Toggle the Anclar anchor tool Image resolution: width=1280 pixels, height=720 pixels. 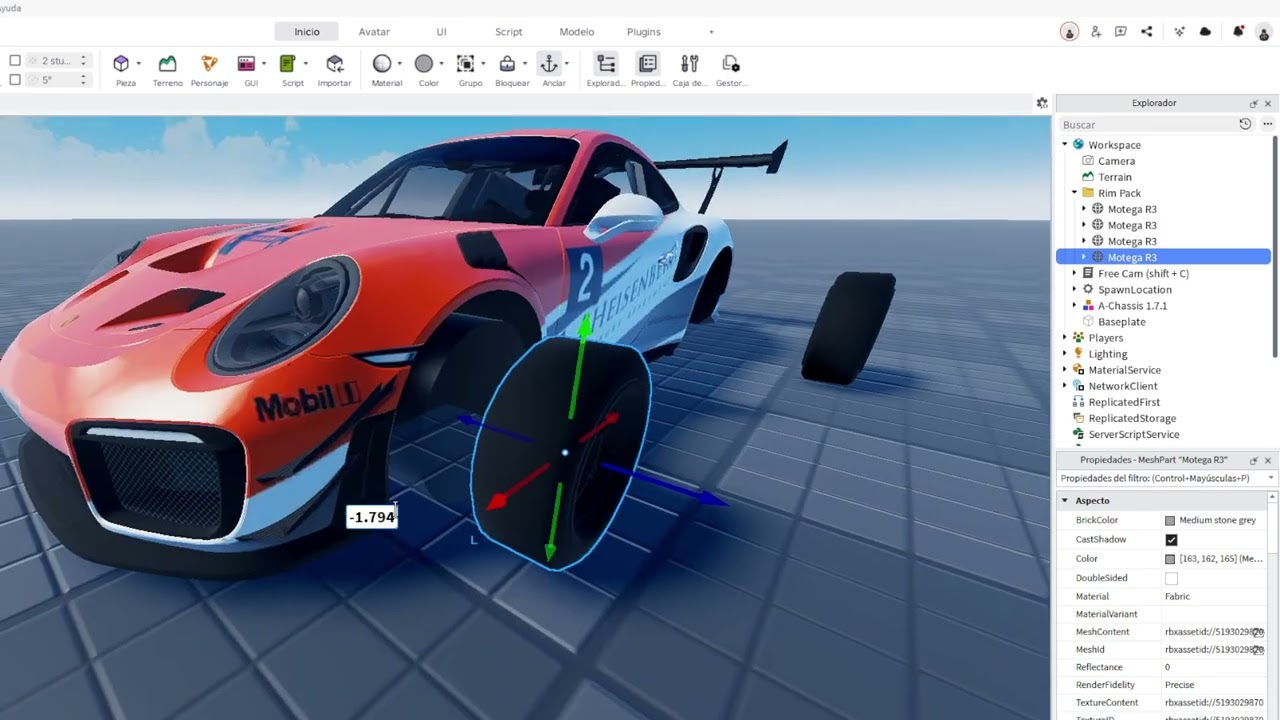point(549,64)
